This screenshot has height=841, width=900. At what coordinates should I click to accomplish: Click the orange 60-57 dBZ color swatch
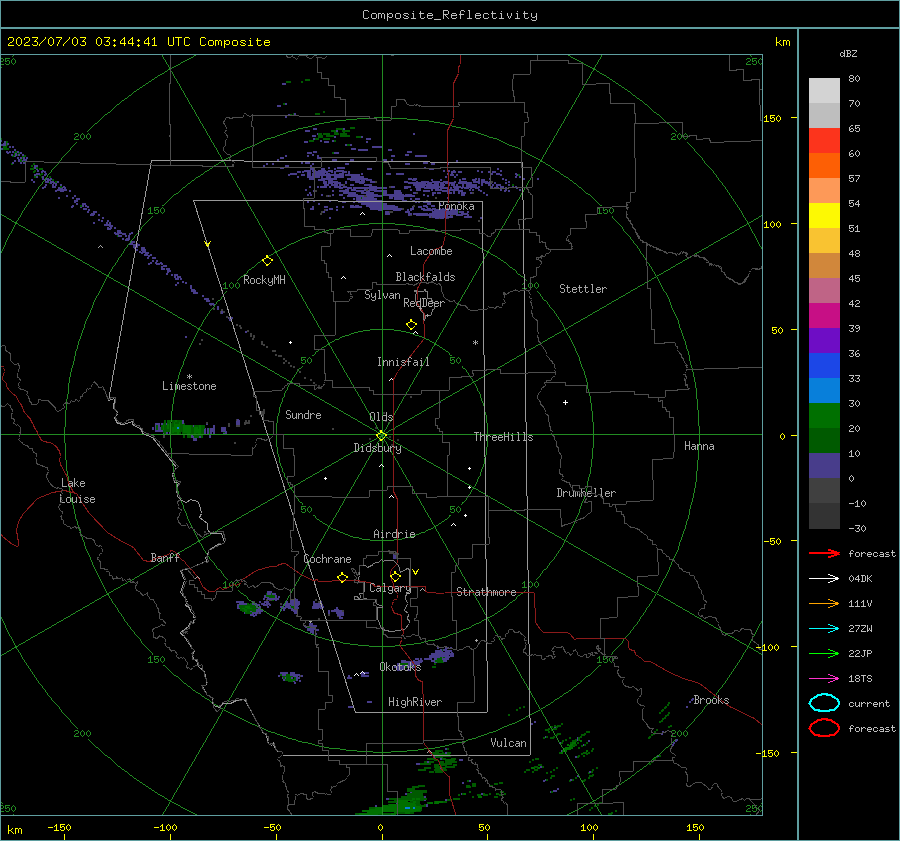(824, 166)
